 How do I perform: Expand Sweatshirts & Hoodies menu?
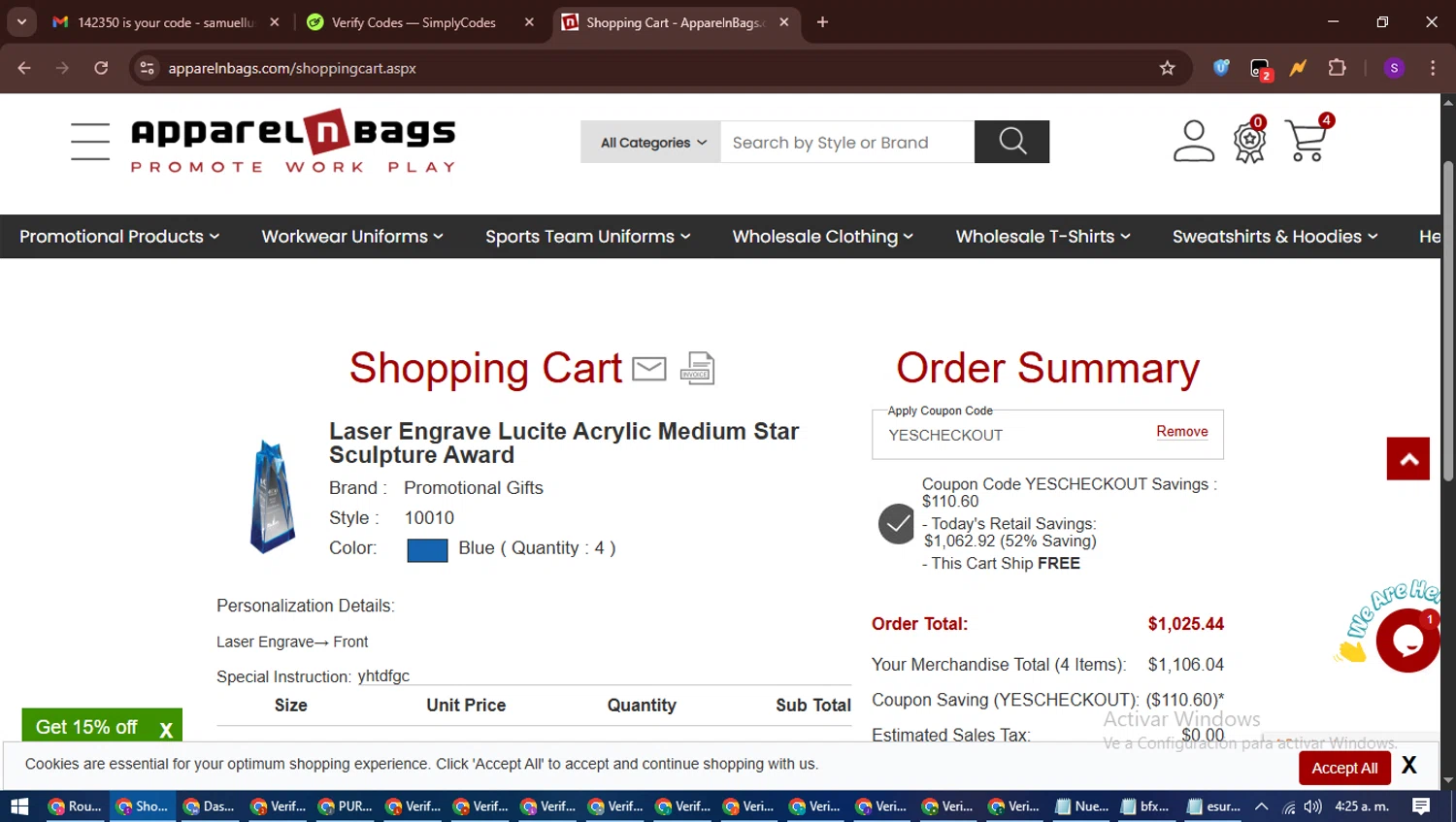click(x=1275, y=237)
